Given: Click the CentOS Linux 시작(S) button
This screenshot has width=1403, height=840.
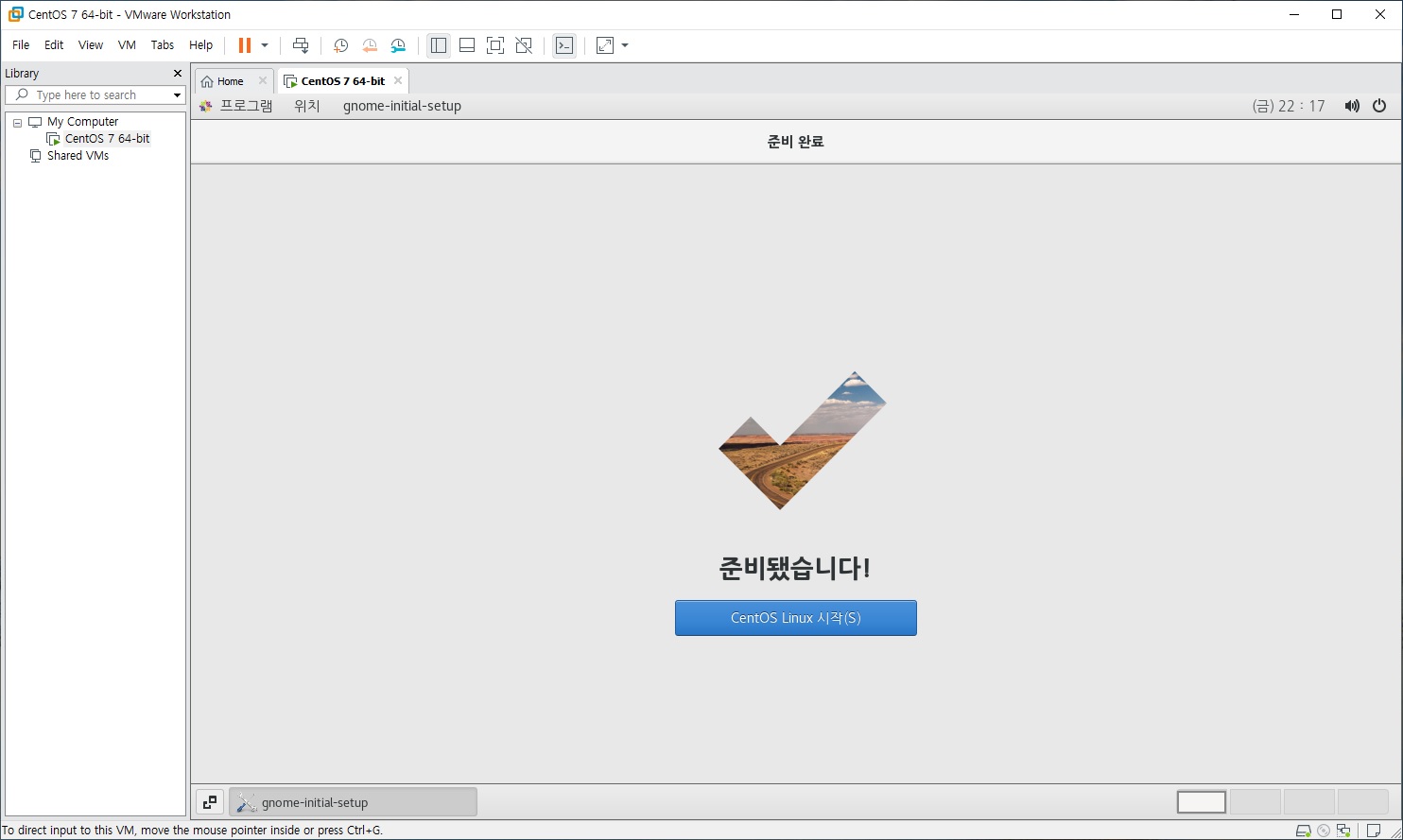Looking at the screenshot, I should [x=796, y=618].
